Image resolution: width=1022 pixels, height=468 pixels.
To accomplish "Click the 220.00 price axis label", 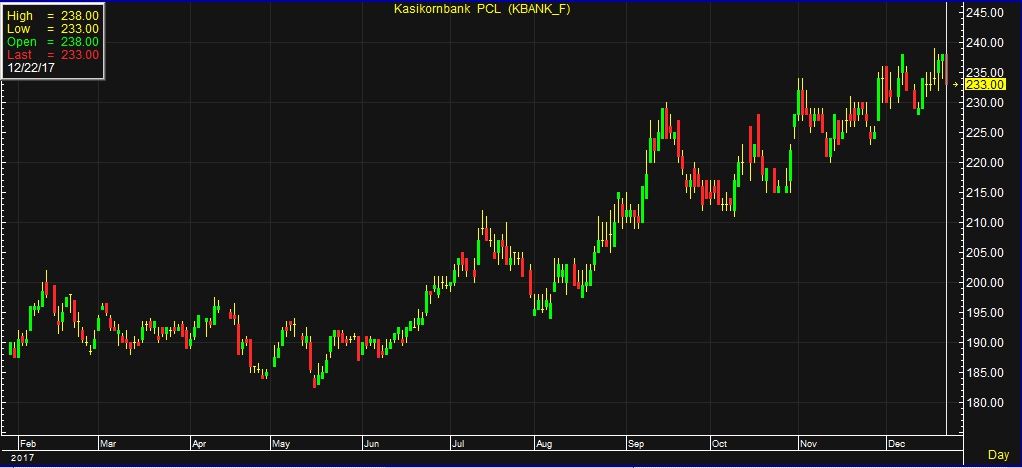I will click(985, 163).
